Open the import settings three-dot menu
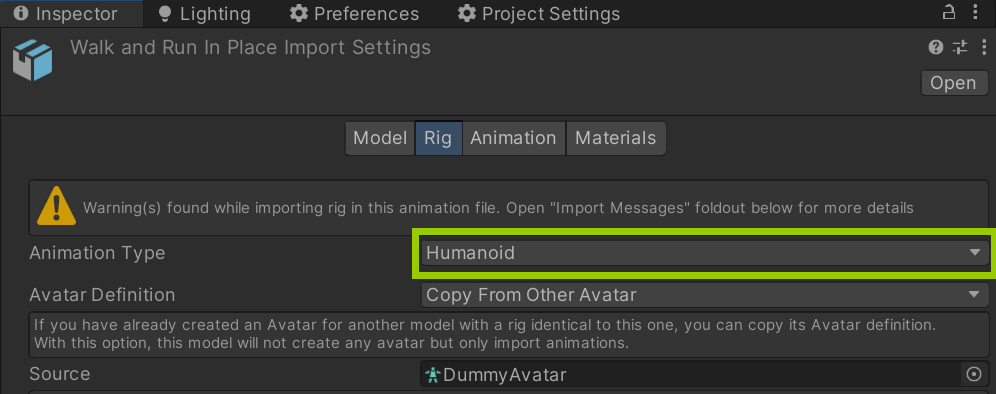The image size is (996, 394). pyautogui.click(x=984, y=47)
